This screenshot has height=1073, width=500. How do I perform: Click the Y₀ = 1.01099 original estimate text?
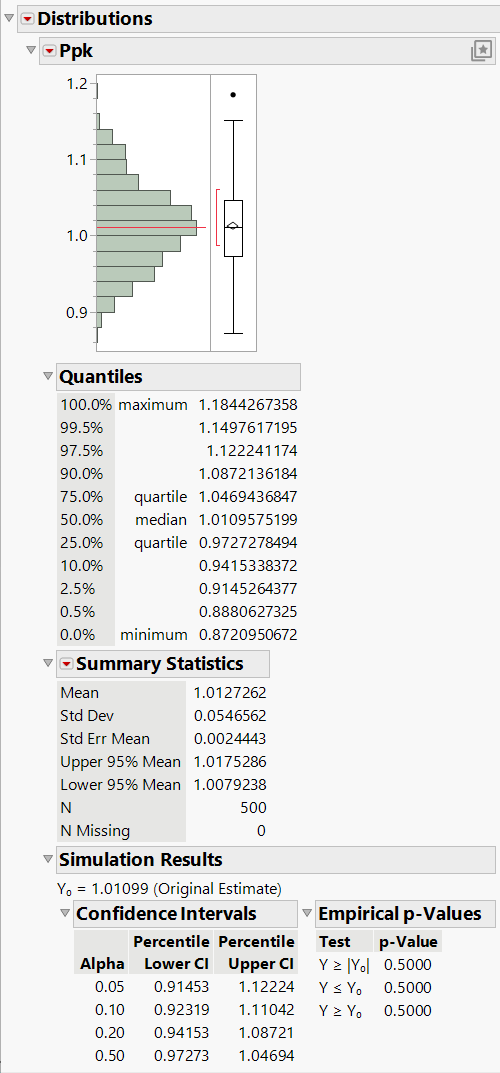170,890
